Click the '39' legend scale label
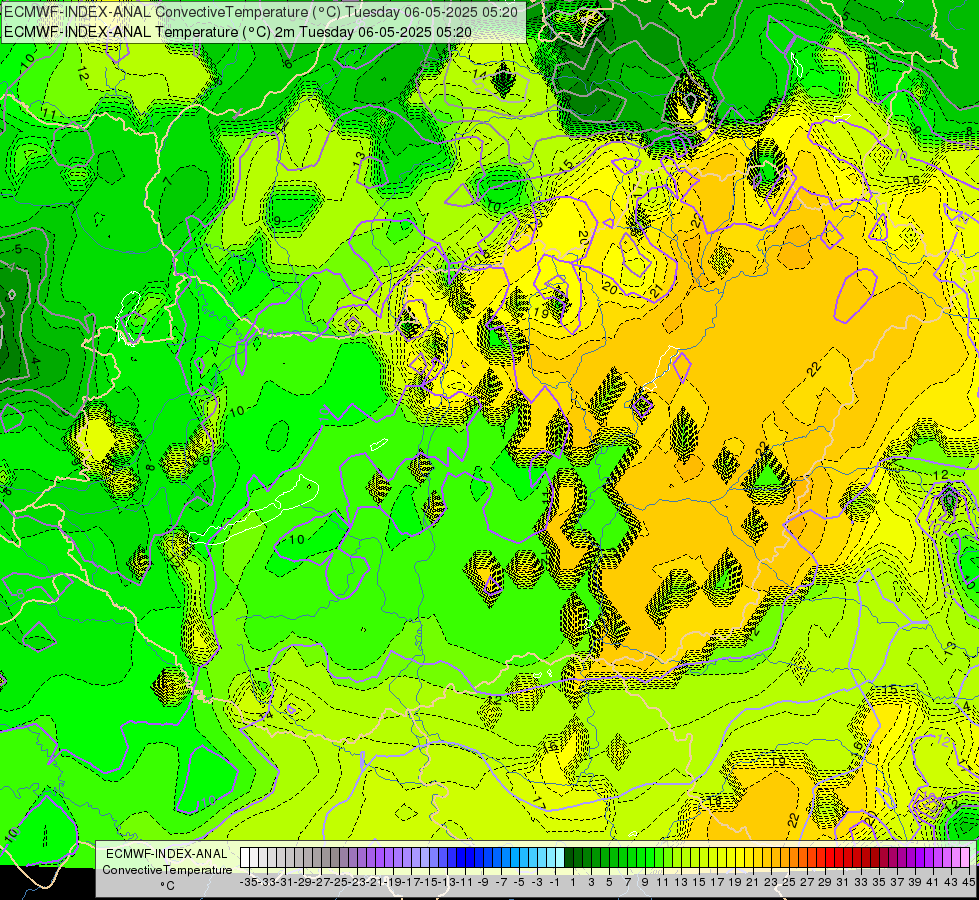This screenshot has width=979, height=900. tap(915, 882)
